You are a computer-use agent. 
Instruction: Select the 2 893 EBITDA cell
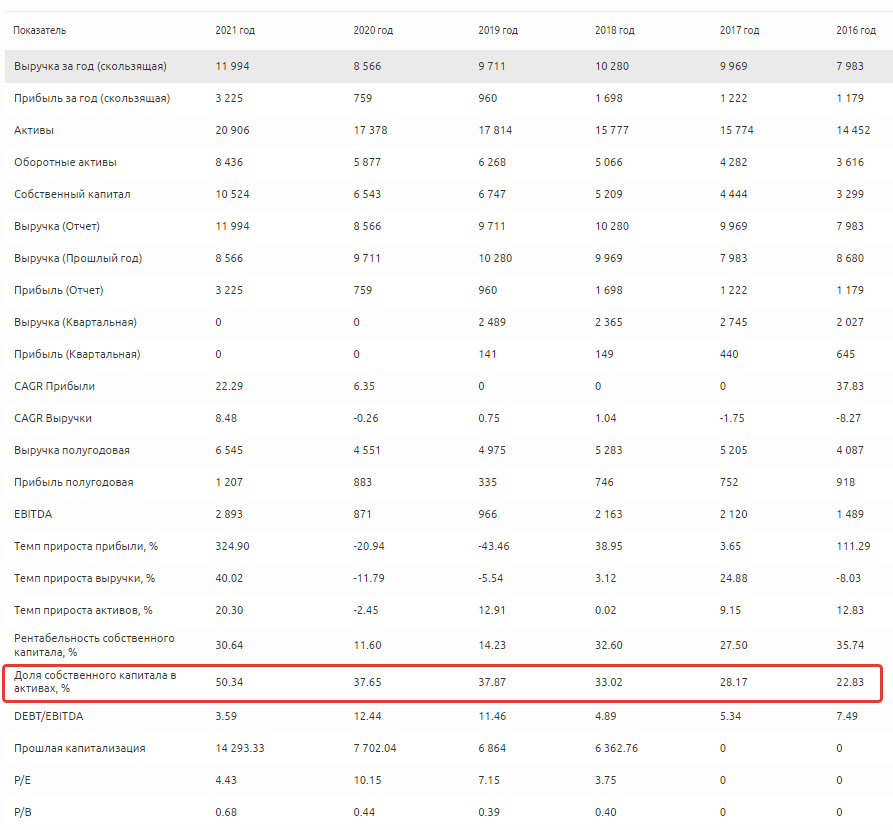228,514
